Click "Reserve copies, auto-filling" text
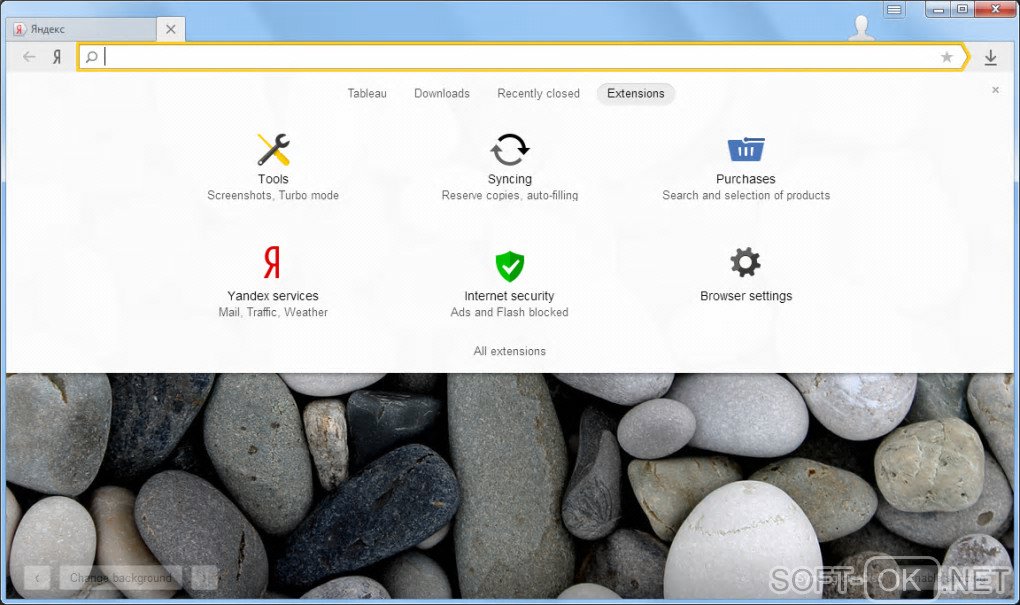Viewport: 1020px width, 605px height. 509,195
